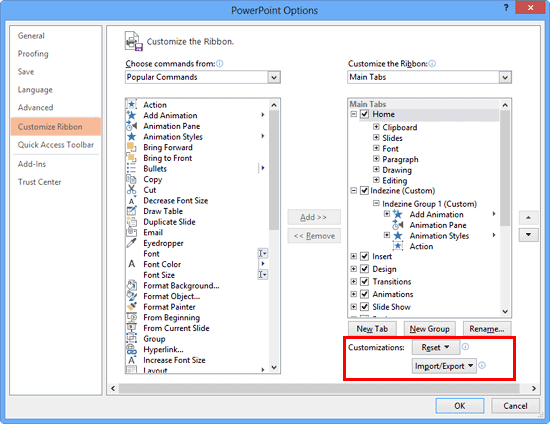Toggle the Slide Show tab checkbox
Screen dimensions: 550x424
[x=365, y=307]
